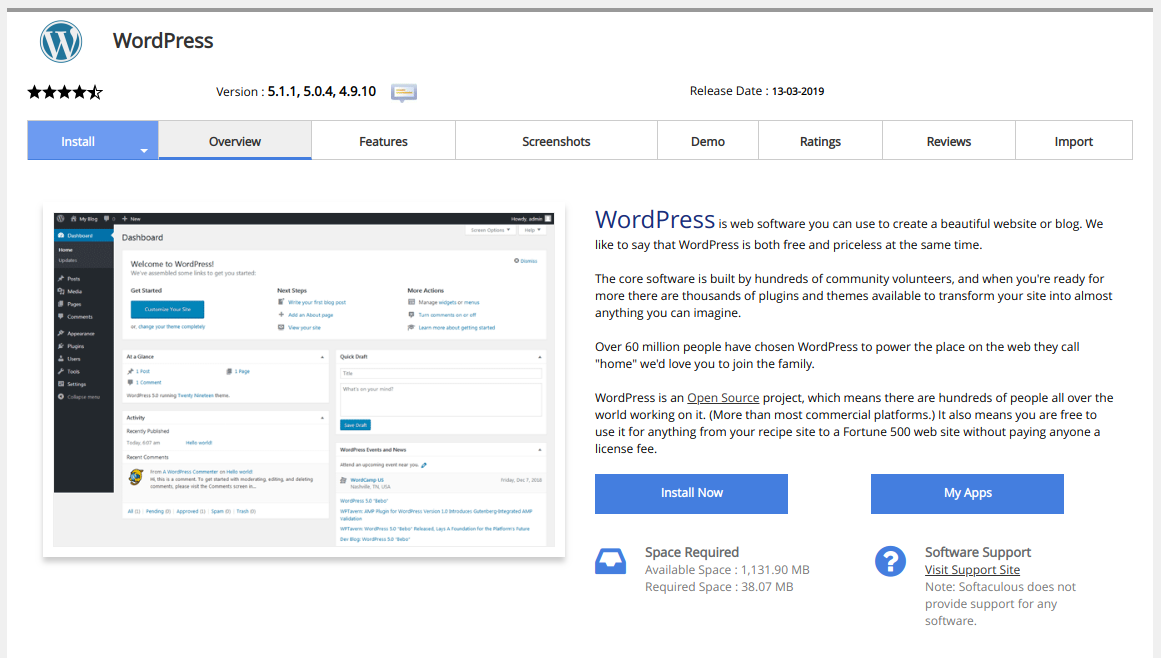Switch to the Overview tab

pyautogui.click(x=235, y=141)
